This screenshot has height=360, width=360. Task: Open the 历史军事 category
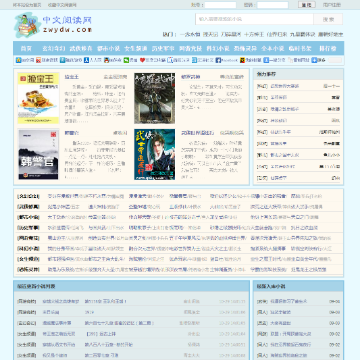click(x=163, y=49)
